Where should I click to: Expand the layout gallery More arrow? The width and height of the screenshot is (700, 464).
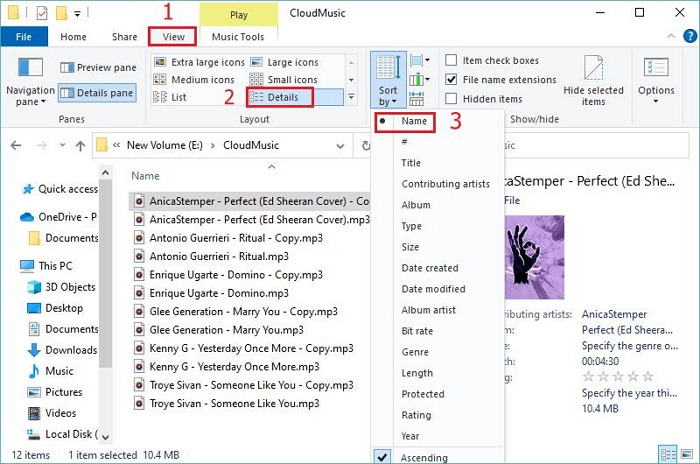click(351, 97)
